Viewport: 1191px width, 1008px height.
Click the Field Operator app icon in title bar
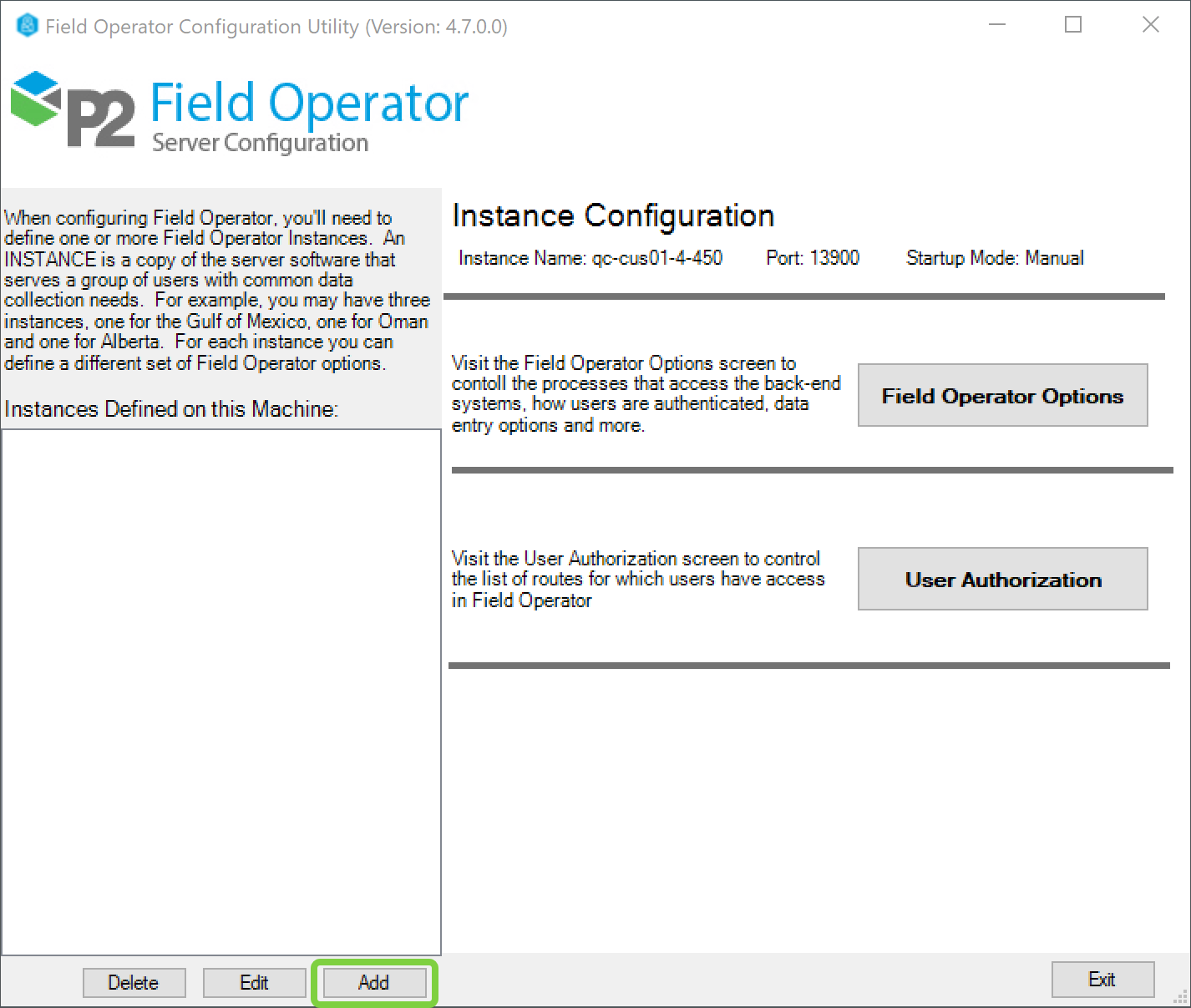pyautogui.click(x=27, y=26)
